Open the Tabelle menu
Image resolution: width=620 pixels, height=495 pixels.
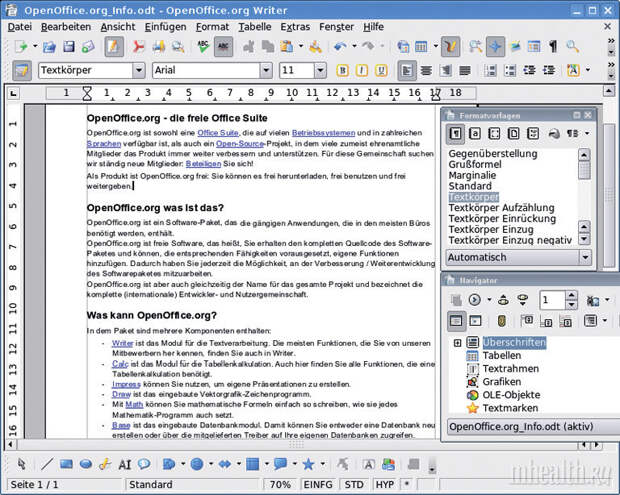click(x=255, y=27)
